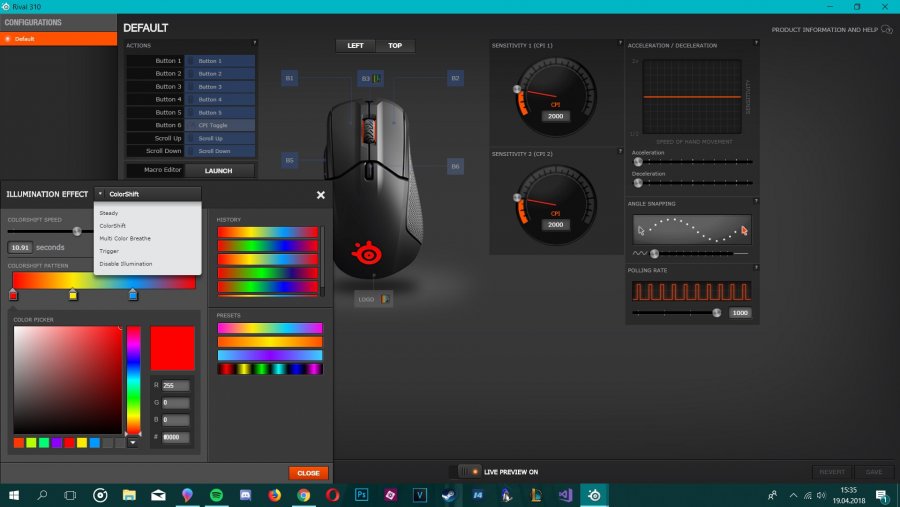Select the B2 button marker on the mouse diagram
900x507 pixels.
pos(455,78)
